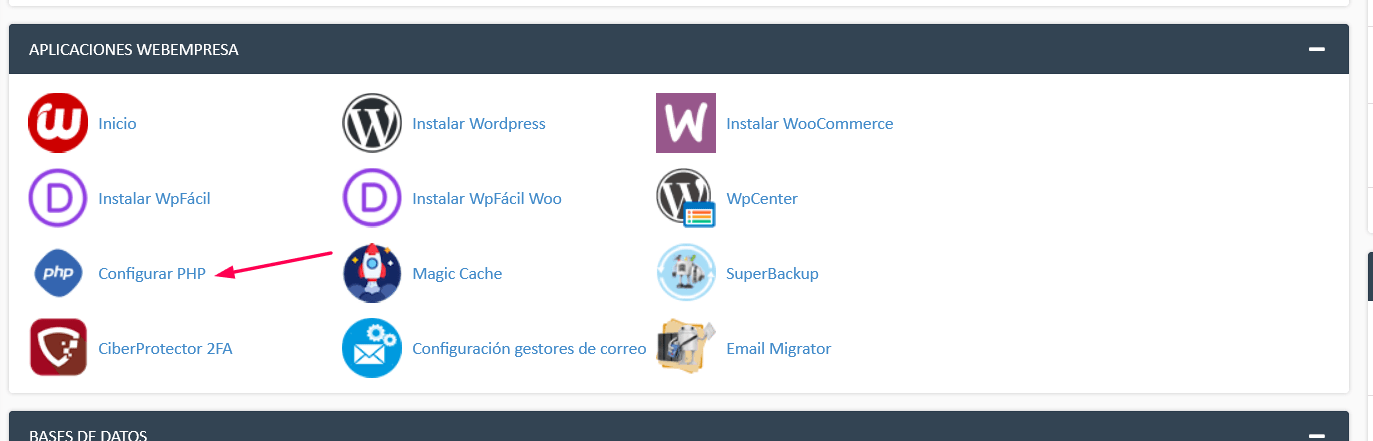Open CiberProtector 2FA link
This screenshot has height=441, width=1373.
click(165, 349)
